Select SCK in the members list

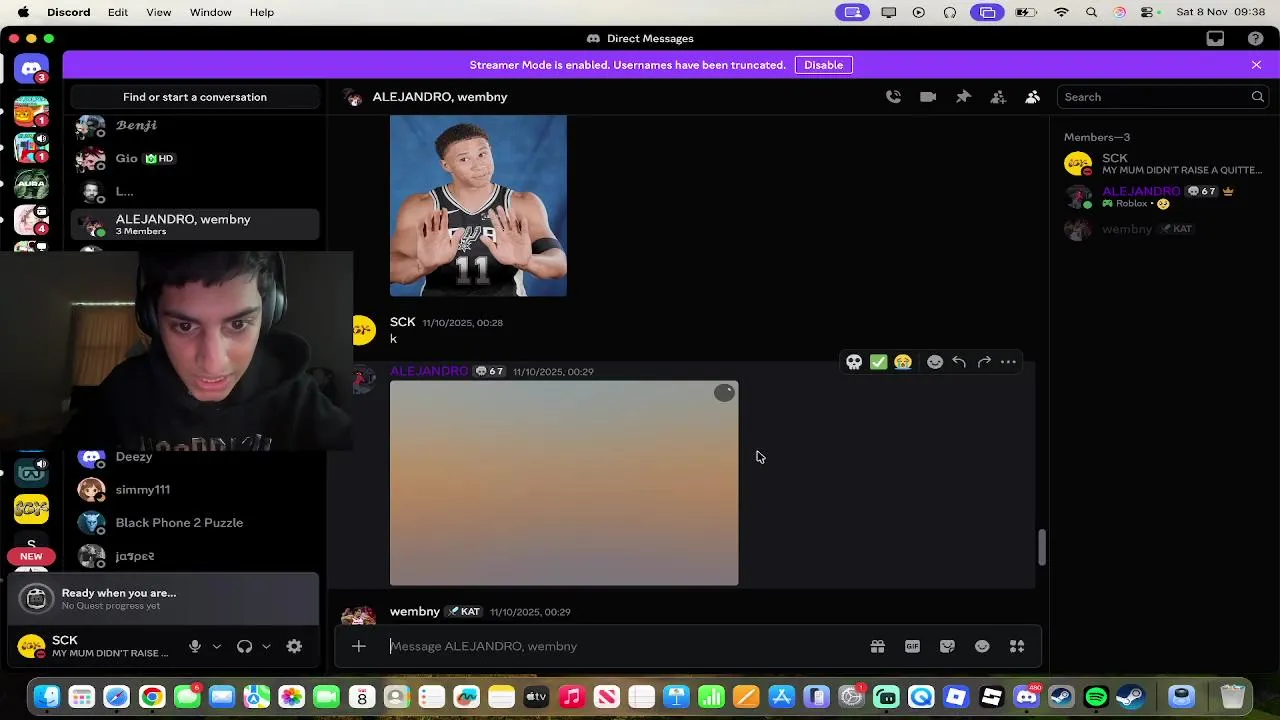pyautogui.click(x=1163, y=164)
